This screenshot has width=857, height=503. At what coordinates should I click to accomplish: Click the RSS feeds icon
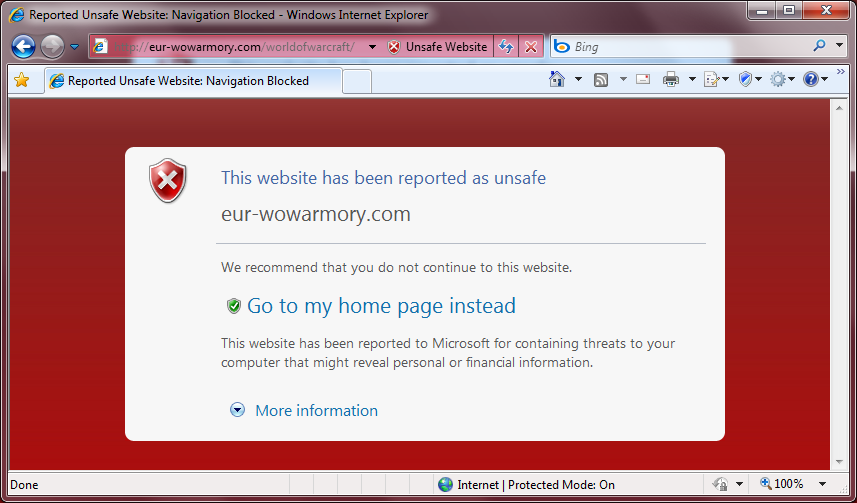601,80
